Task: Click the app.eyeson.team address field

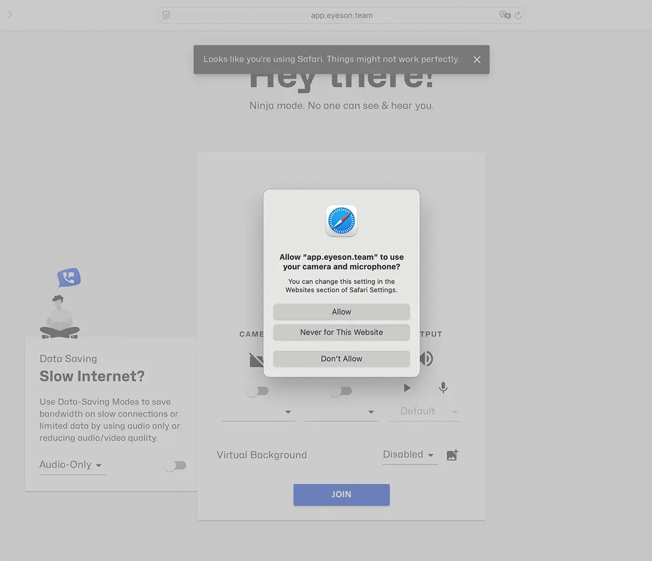Action: [341, 15]
